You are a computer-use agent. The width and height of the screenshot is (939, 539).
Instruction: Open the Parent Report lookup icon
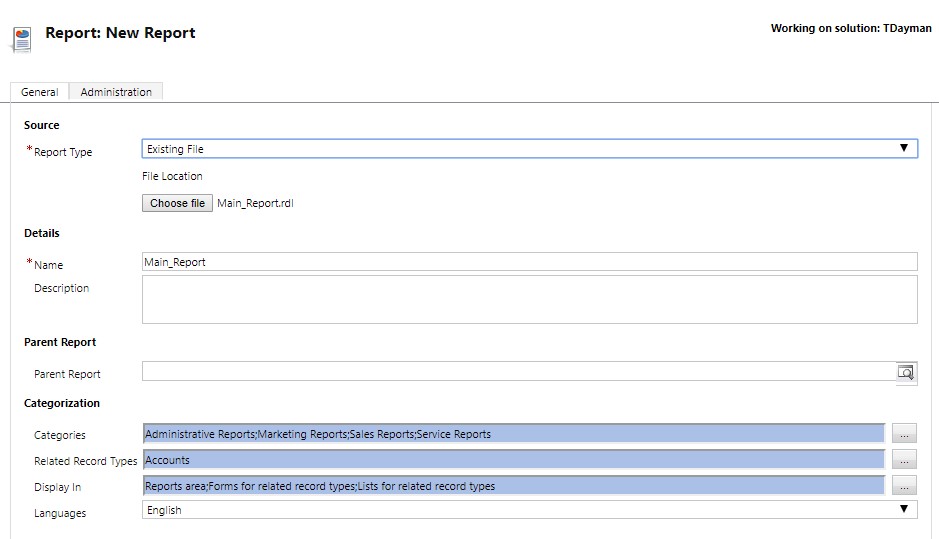click(906, 373)
